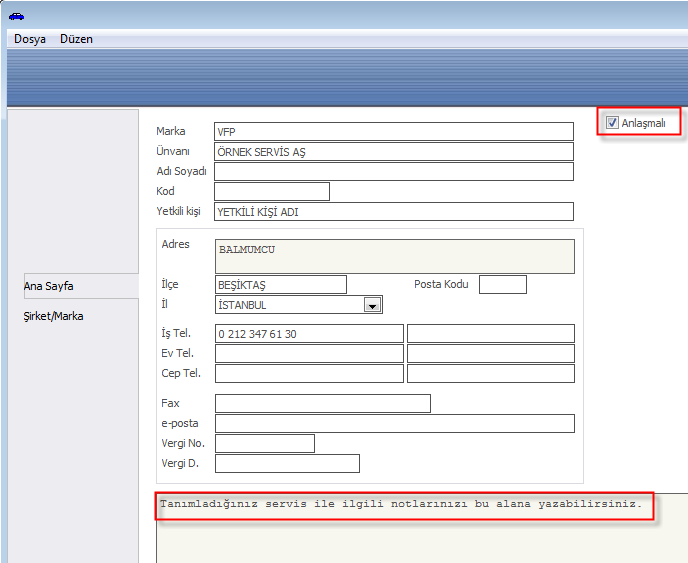The image size is (688, 563).
Task: Click into the Kod input box
Action: pos(271,192)
